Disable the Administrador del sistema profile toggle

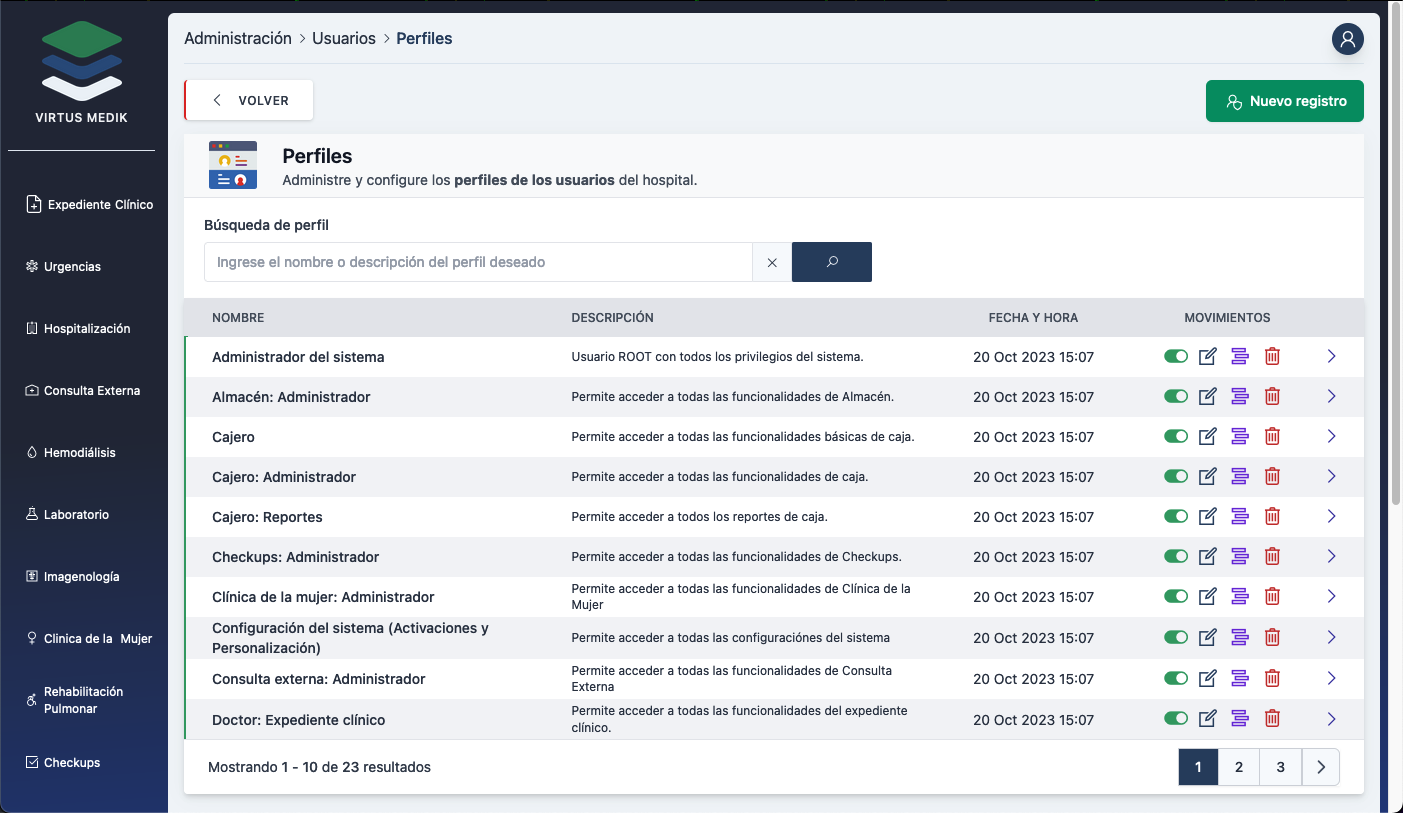[x=1176, y=357]
